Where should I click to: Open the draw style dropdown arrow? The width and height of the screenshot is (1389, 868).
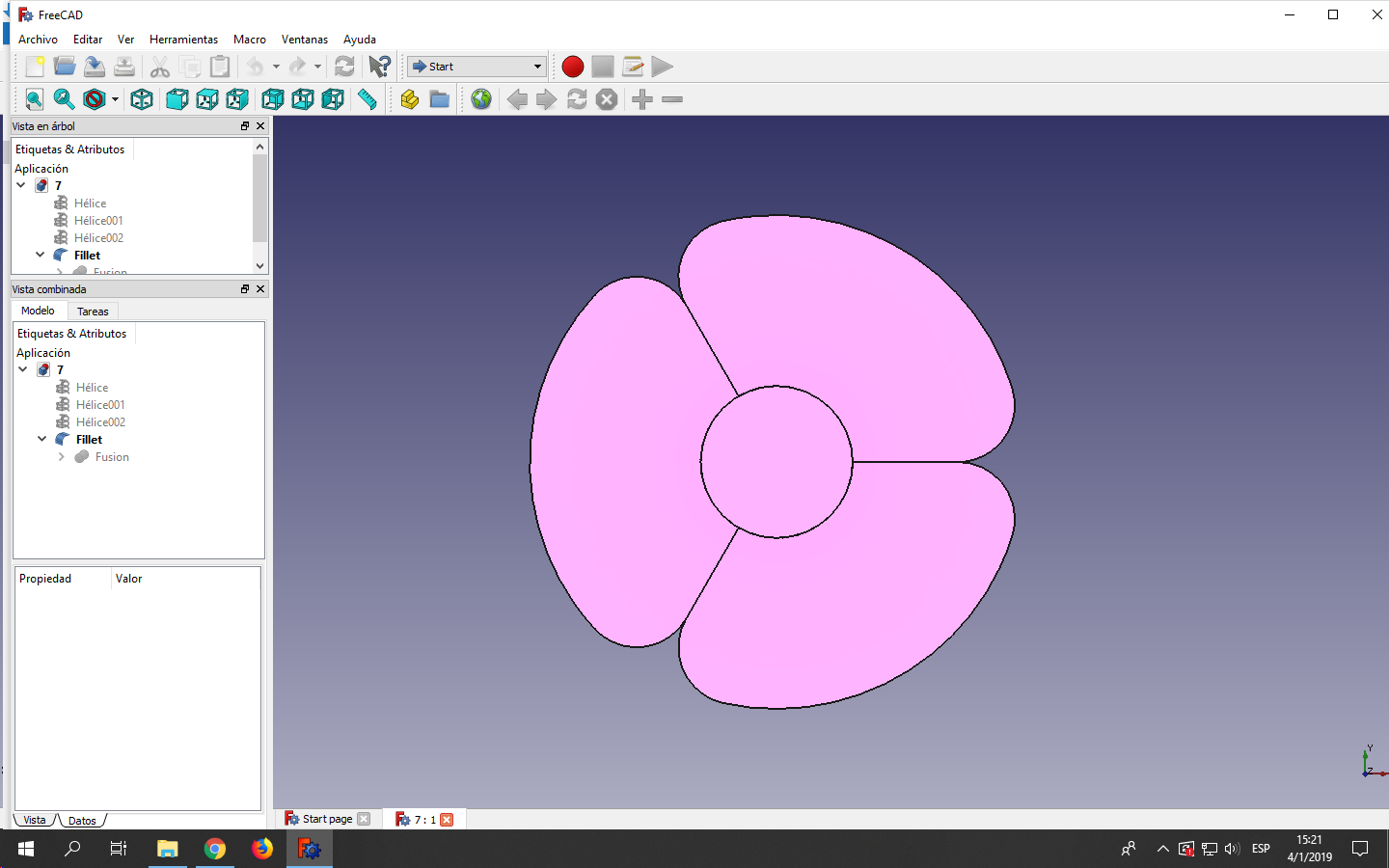[115, 99]
